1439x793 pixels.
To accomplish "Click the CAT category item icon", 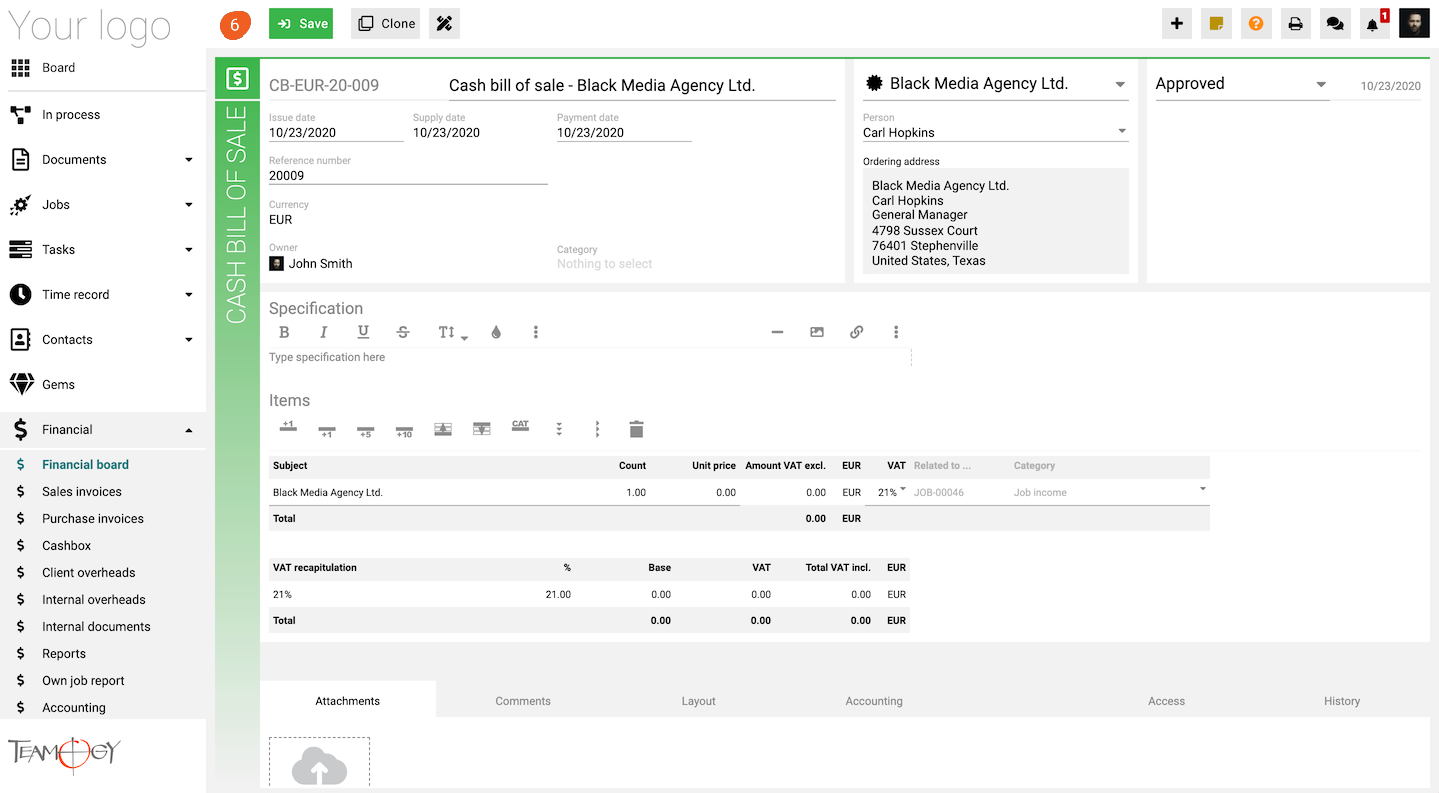I will [520, 426].
